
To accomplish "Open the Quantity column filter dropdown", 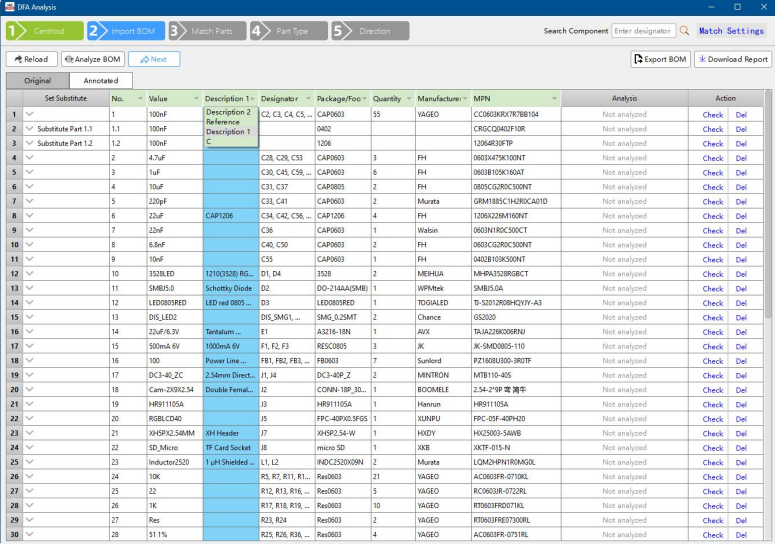I will point(408,99).
